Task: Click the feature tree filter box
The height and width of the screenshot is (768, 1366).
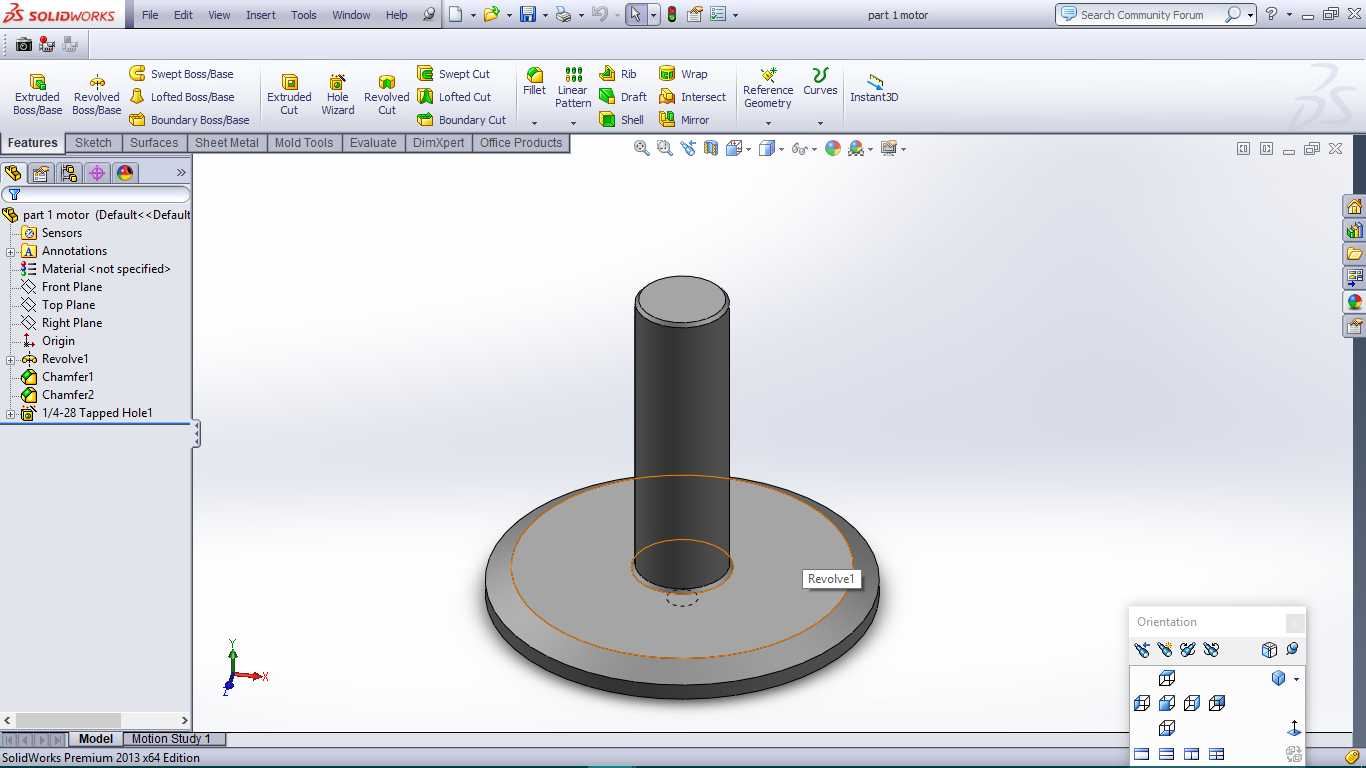Action: pos(96,195)
